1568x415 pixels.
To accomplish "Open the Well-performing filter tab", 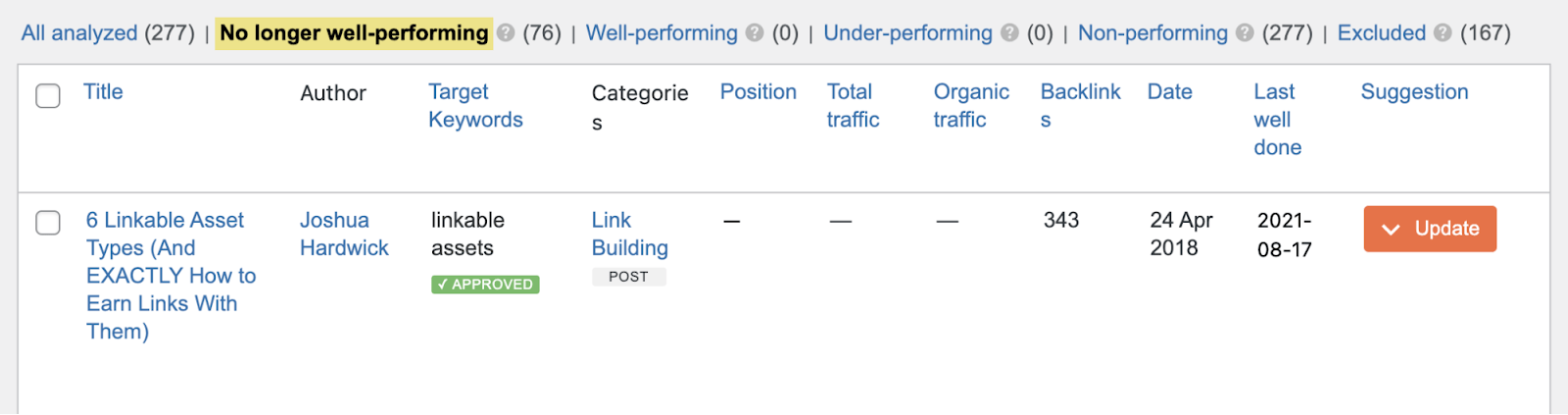I will click(661, 33).
